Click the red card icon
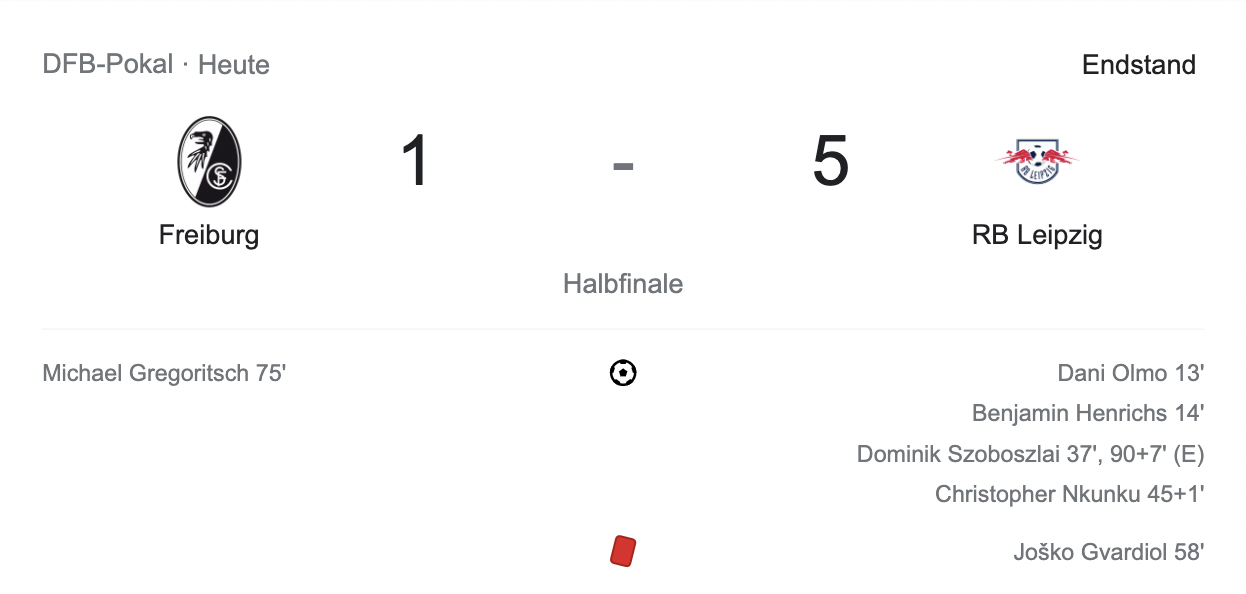1246x594 pixels. point(623,551)
